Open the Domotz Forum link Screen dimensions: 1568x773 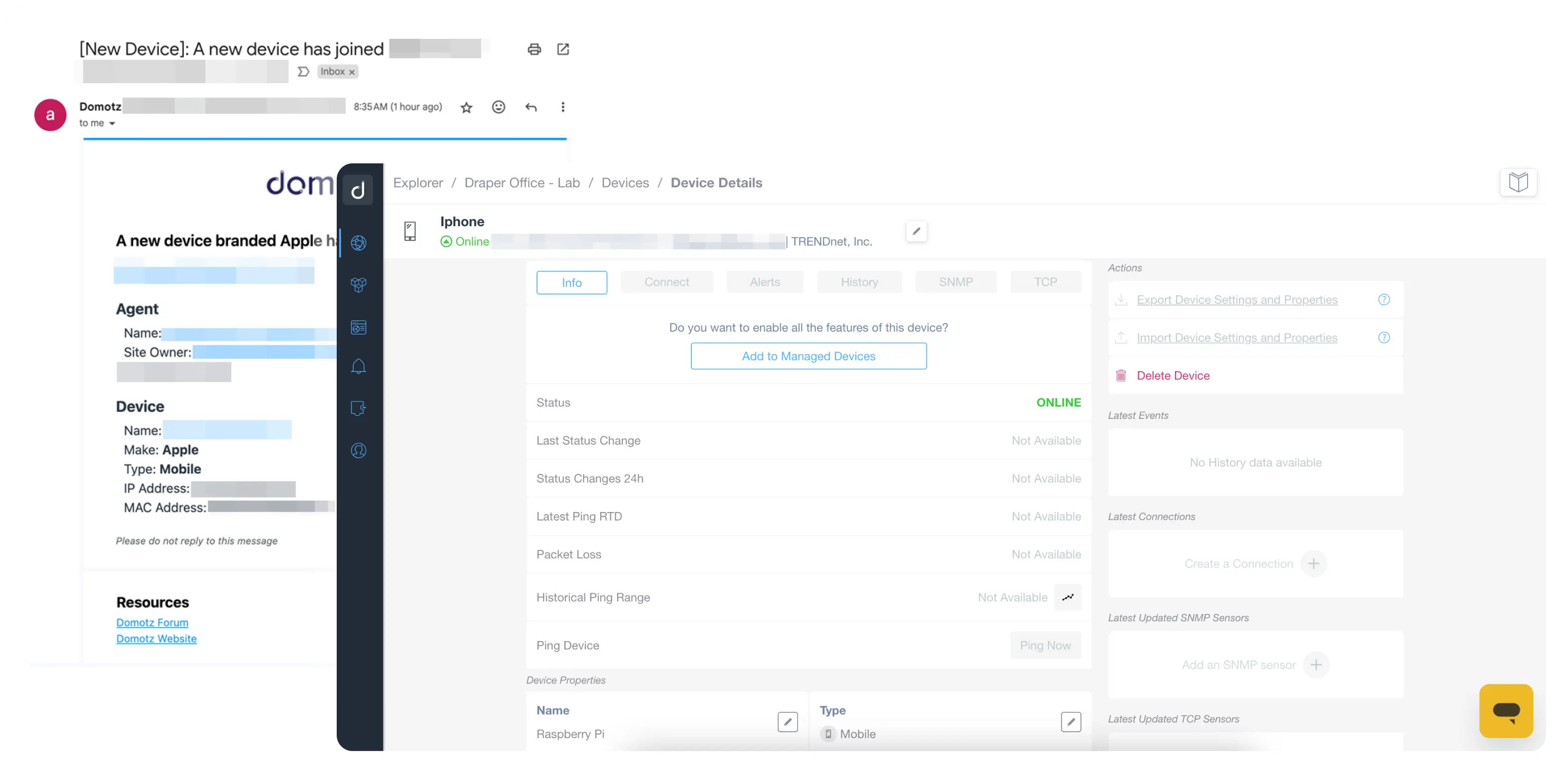click(x=152, y=622)
